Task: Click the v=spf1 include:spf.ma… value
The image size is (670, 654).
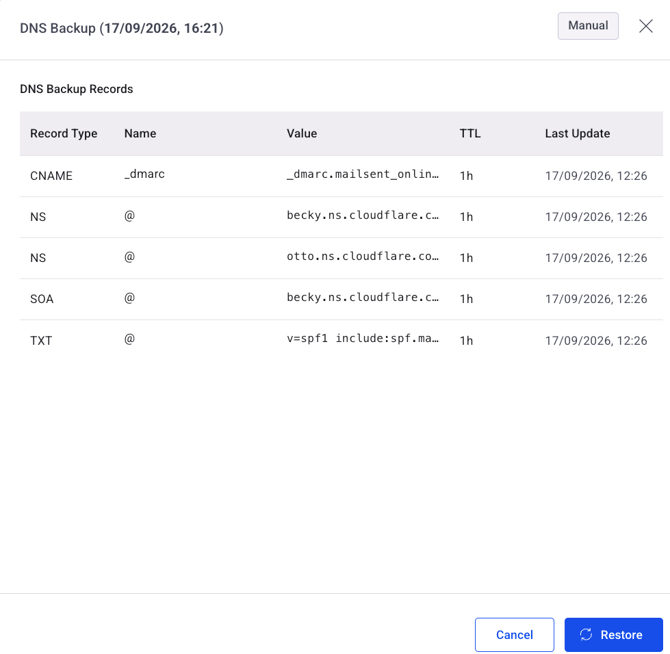Action: [363, 338]
